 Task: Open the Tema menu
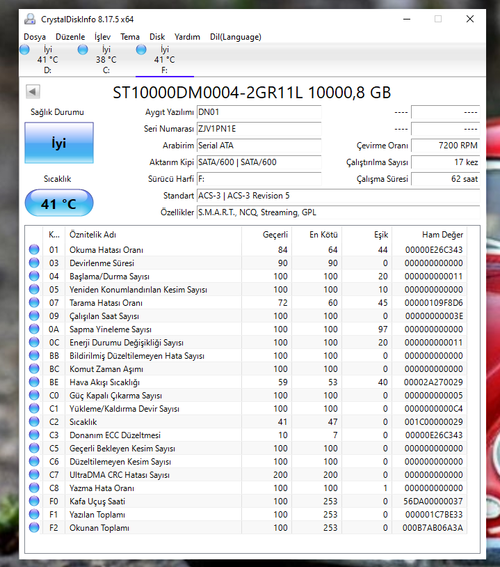click(130, 37)
